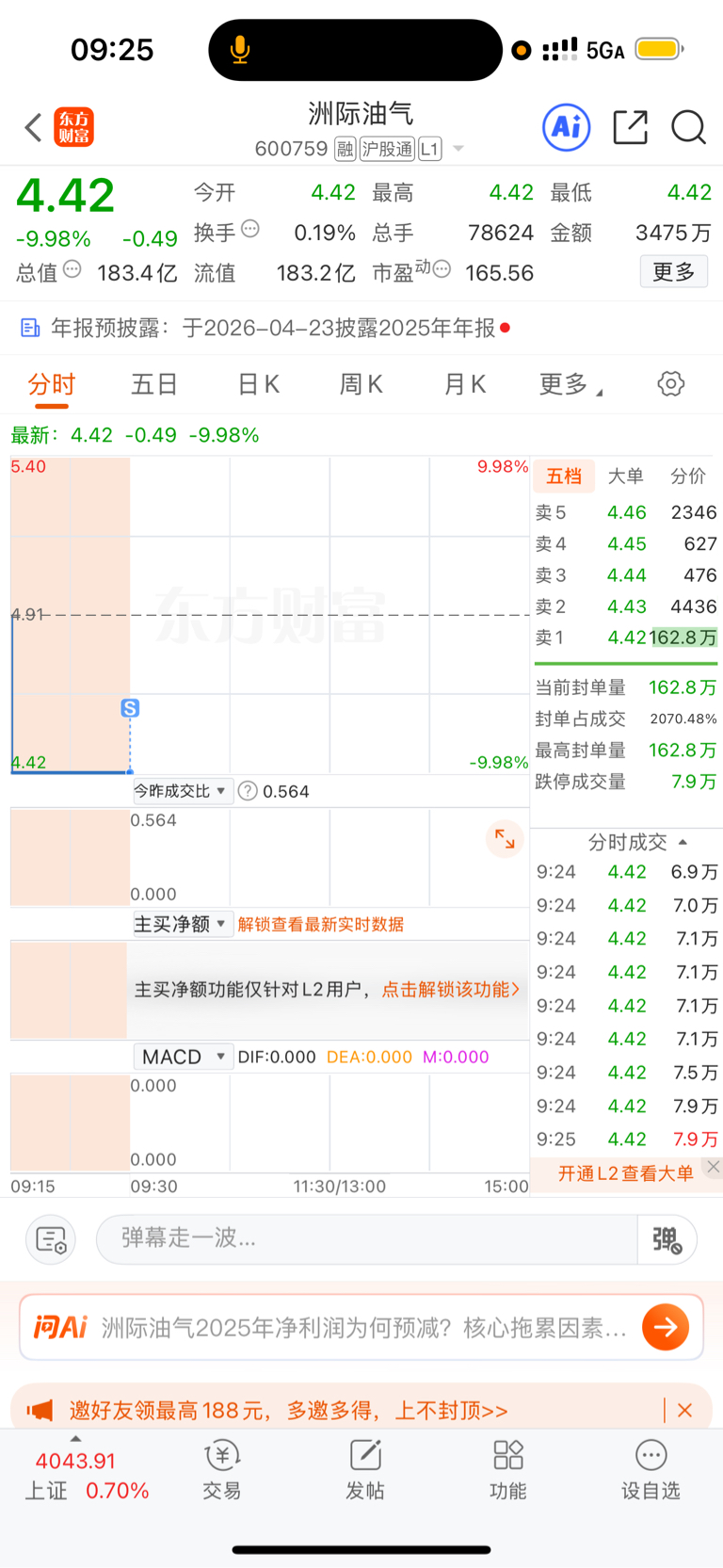Tap the 卖1 4.42 order row
Image resolution: width=723 pixels, height=1568 pixels.
626,638
